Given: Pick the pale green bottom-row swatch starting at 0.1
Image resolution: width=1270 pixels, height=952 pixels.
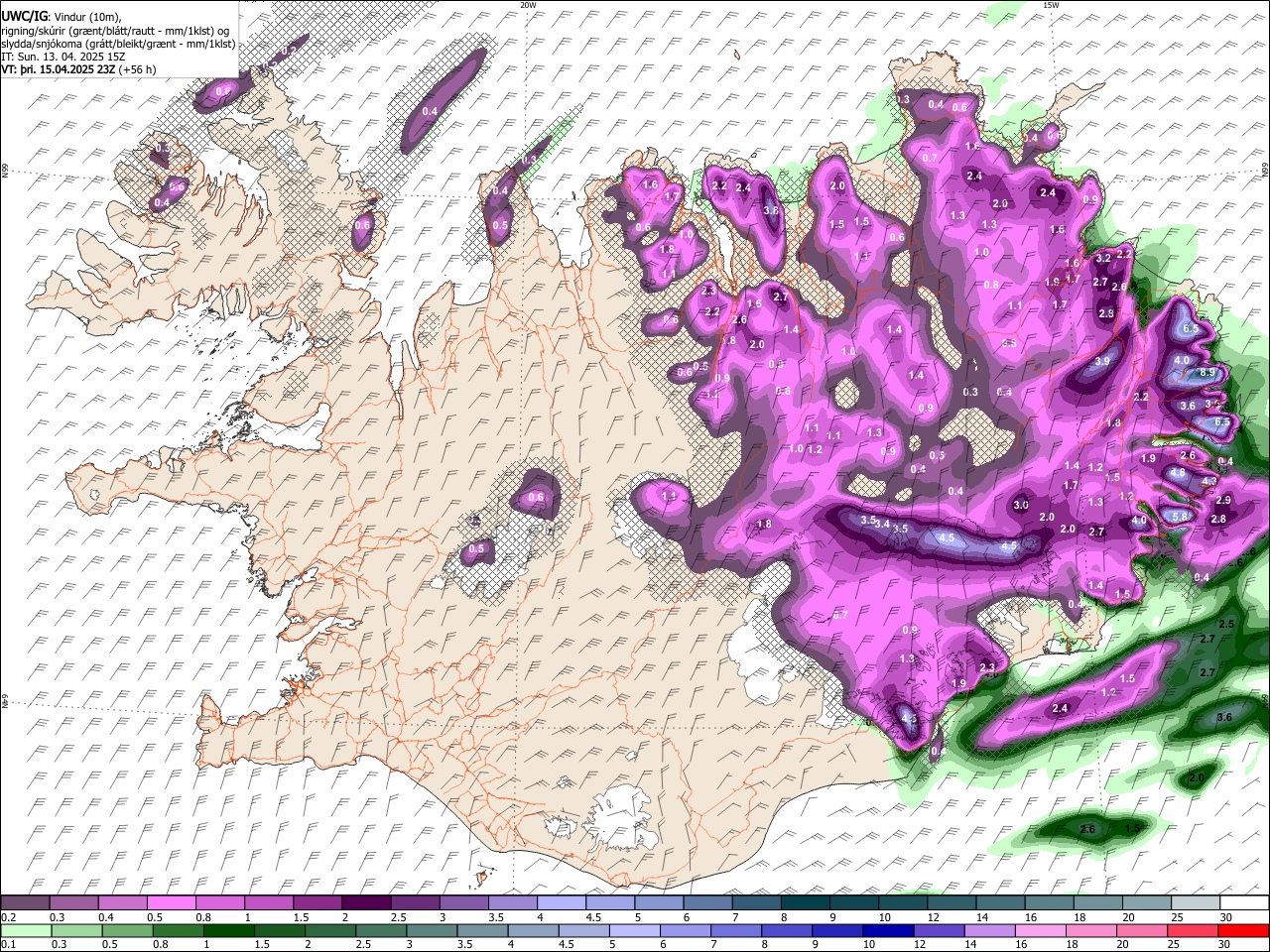Looking at the screenshot, I should [25, 931].
